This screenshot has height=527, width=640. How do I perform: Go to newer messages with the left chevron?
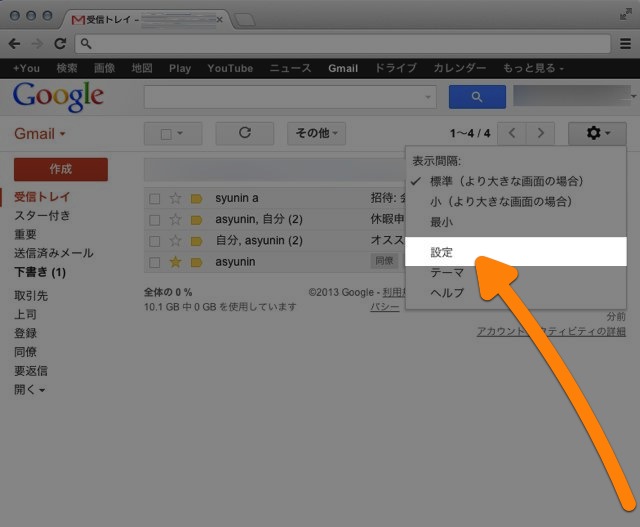click(x=512, y=133)
